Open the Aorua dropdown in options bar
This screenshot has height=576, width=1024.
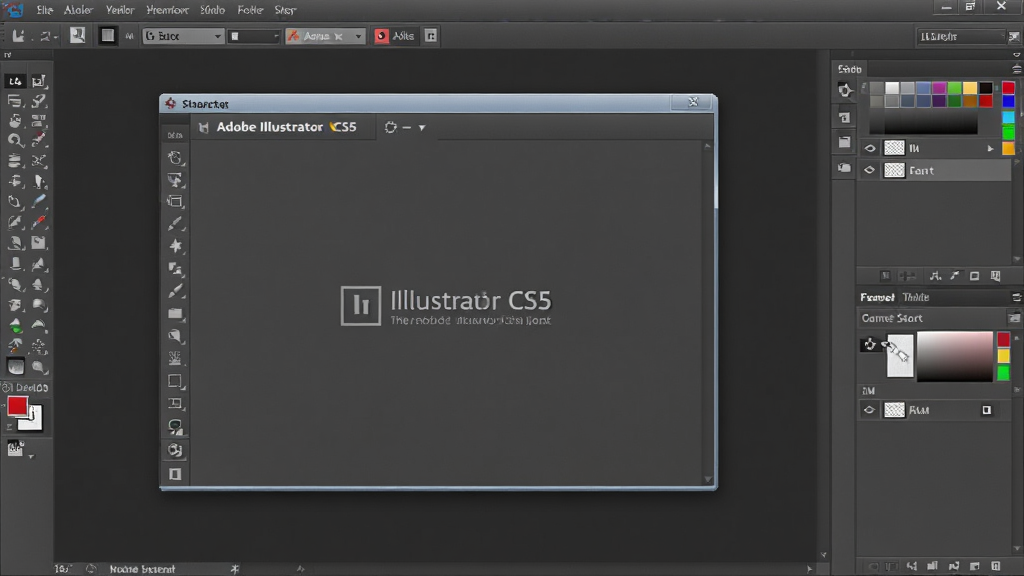click(325, 36)
